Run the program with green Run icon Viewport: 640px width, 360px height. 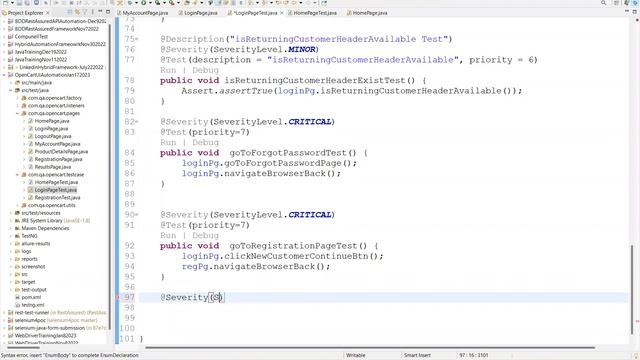144,3
